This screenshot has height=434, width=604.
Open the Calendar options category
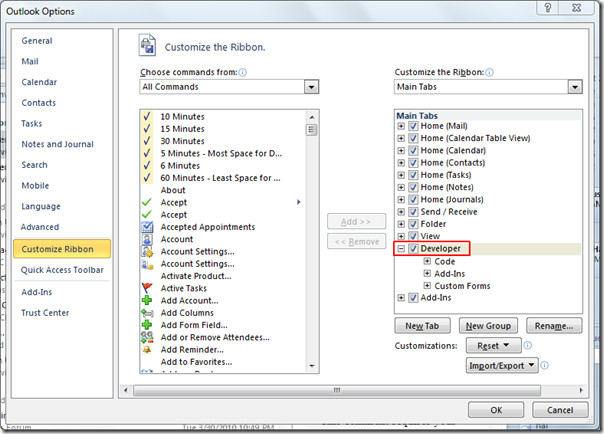click(x=39, y=82)
